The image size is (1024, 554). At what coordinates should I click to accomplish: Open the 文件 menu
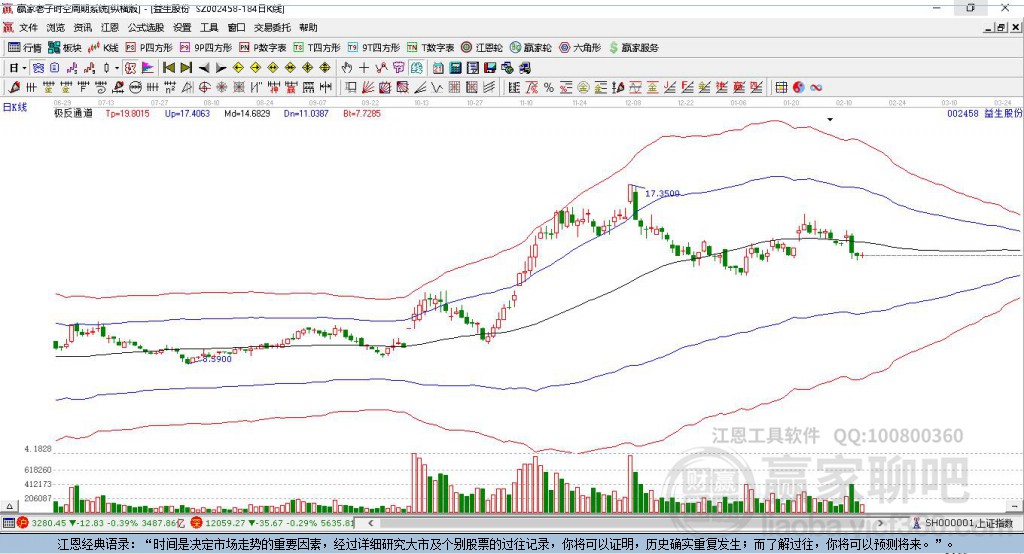(x=29, y=27)
